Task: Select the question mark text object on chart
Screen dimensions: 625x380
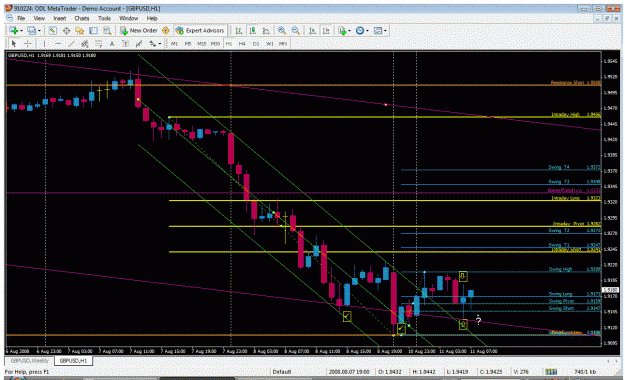Action: (x=478, y=320)
